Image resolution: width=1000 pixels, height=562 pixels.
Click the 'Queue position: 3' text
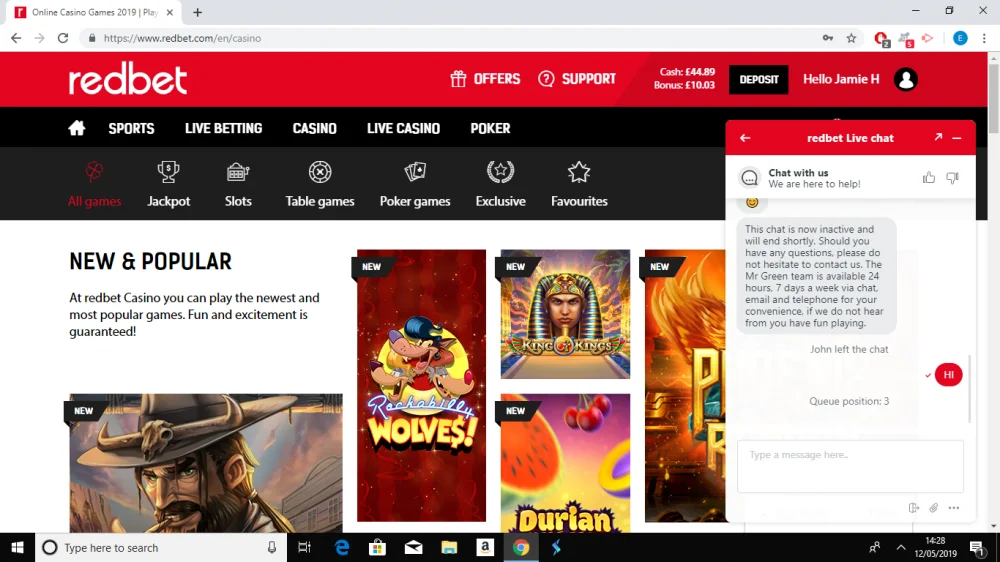(849, 401)
